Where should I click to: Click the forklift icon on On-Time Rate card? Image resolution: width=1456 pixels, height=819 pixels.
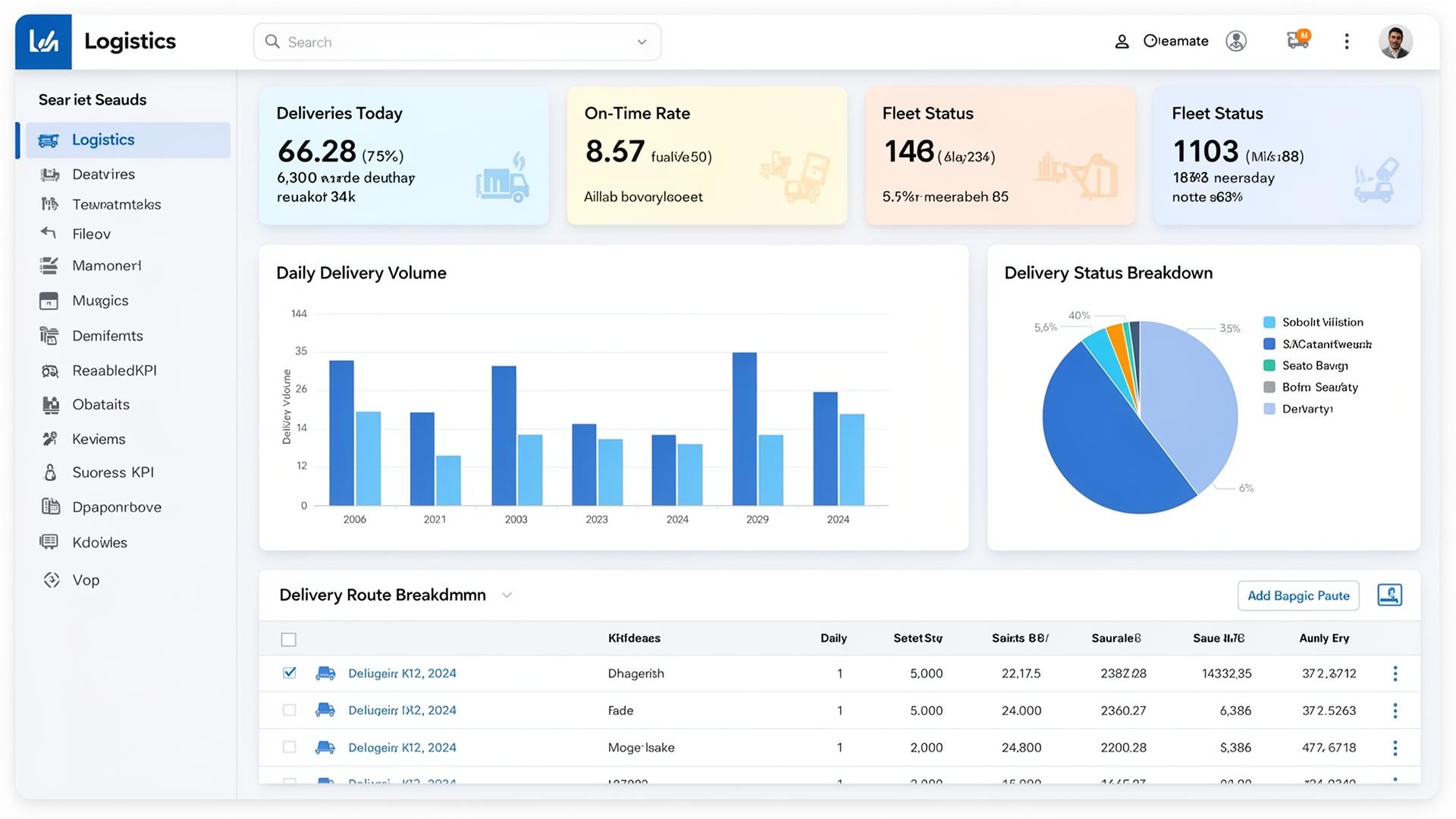point(795,177)
